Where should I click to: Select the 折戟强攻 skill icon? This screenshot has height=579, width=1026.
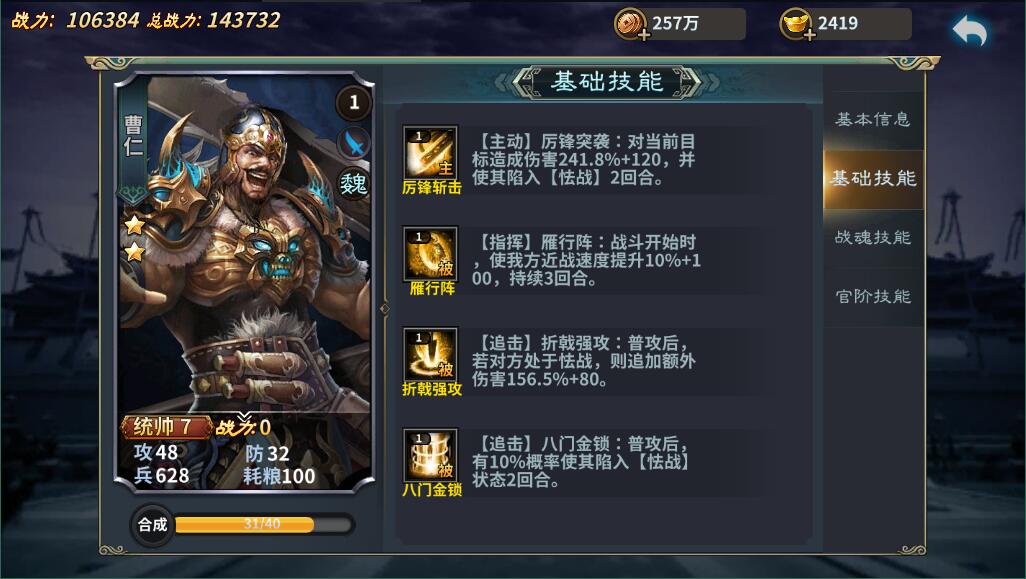pyautogui.click(x=430, y=354)
